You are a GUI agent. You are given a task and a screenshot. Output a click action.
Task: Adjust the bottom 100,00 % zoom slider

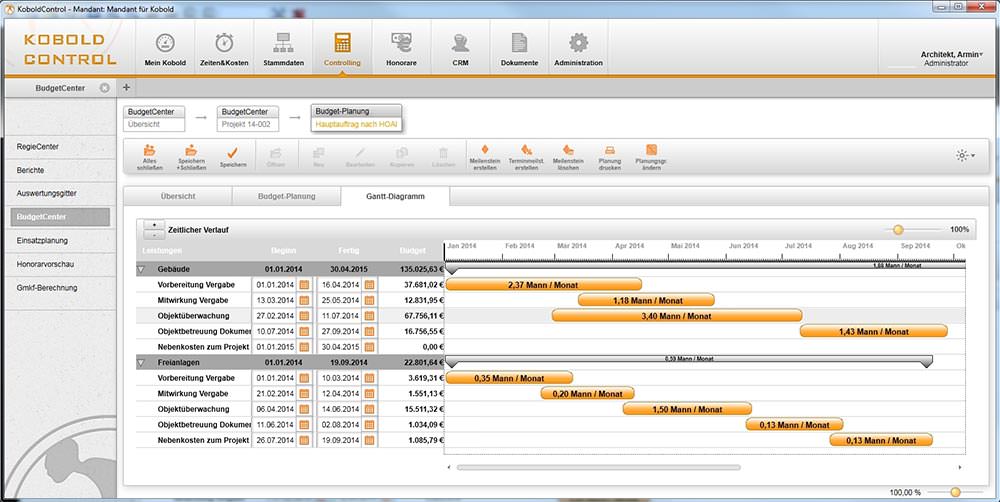(x=955, y=492)
